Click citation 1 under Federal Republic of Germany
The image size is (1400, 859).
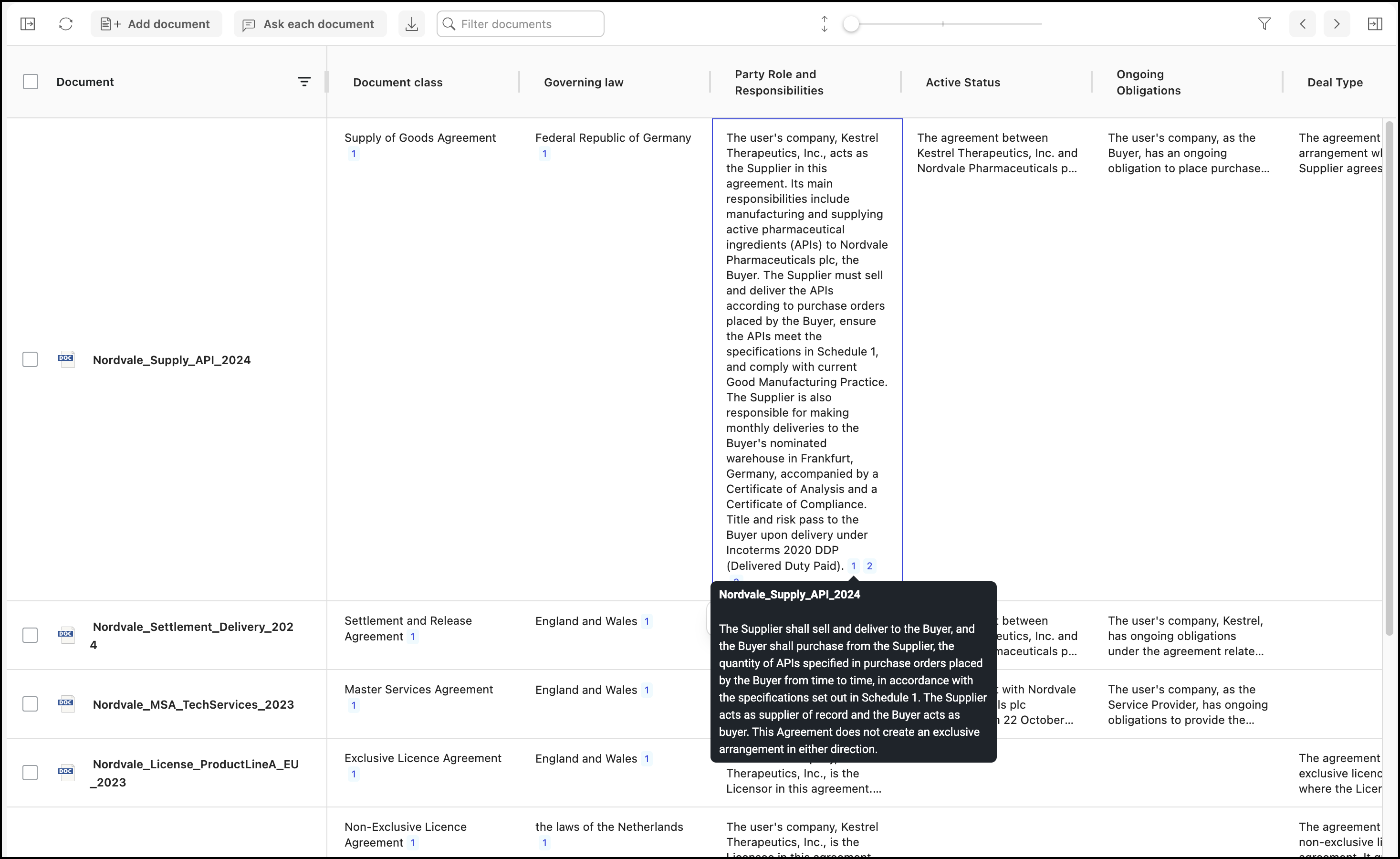tap(544, 153)
